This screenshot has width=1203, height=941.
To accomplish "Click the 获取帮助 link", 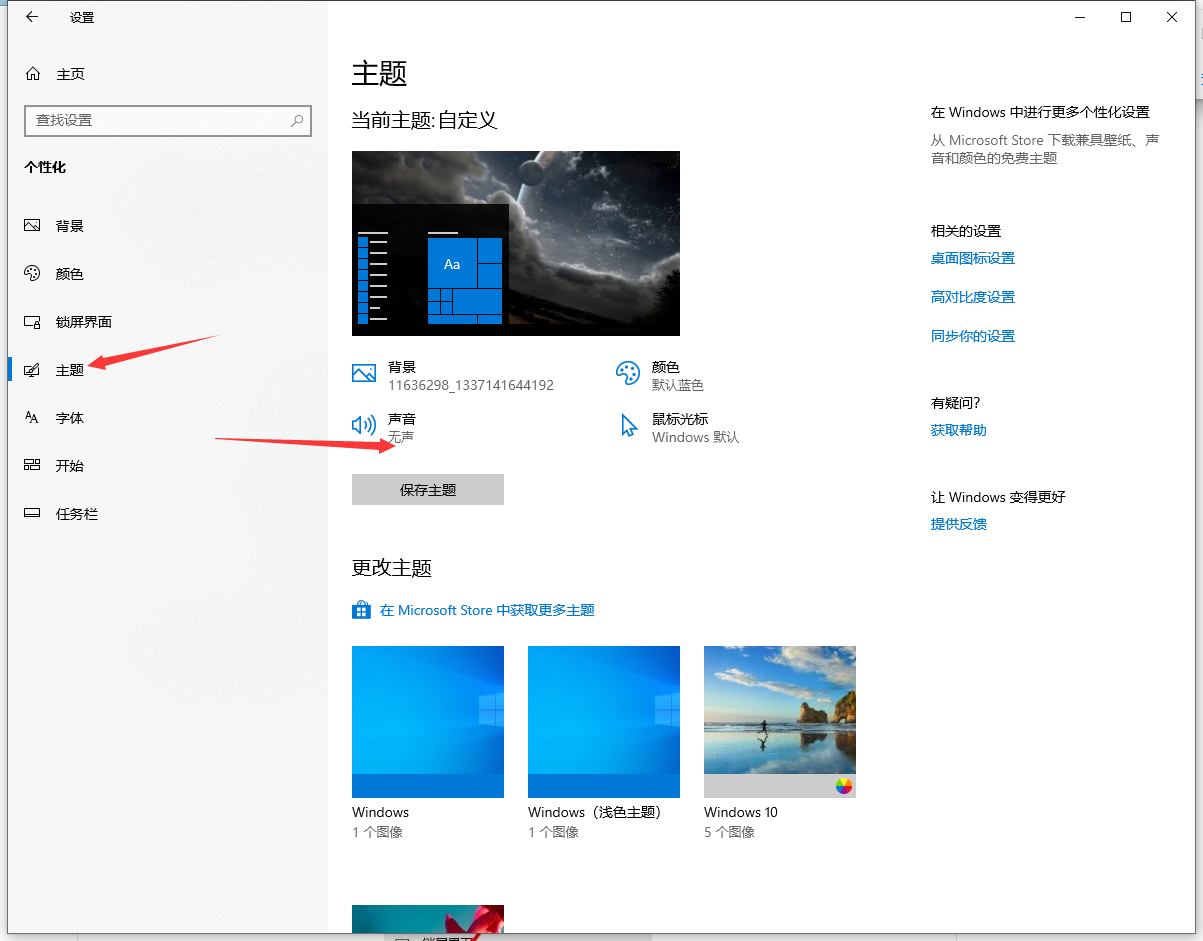I will [959, 430].
